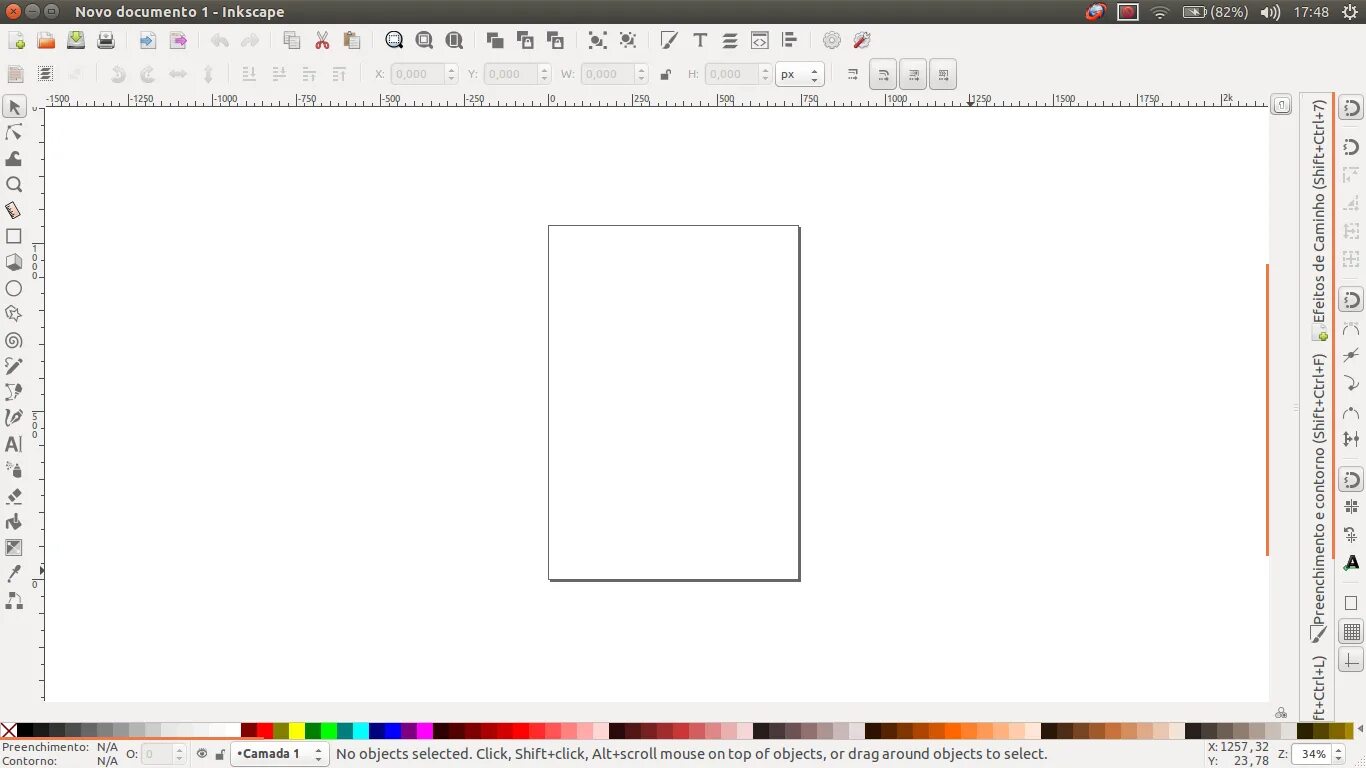Pick the magenta palette swatch

(x=425, y=730)
